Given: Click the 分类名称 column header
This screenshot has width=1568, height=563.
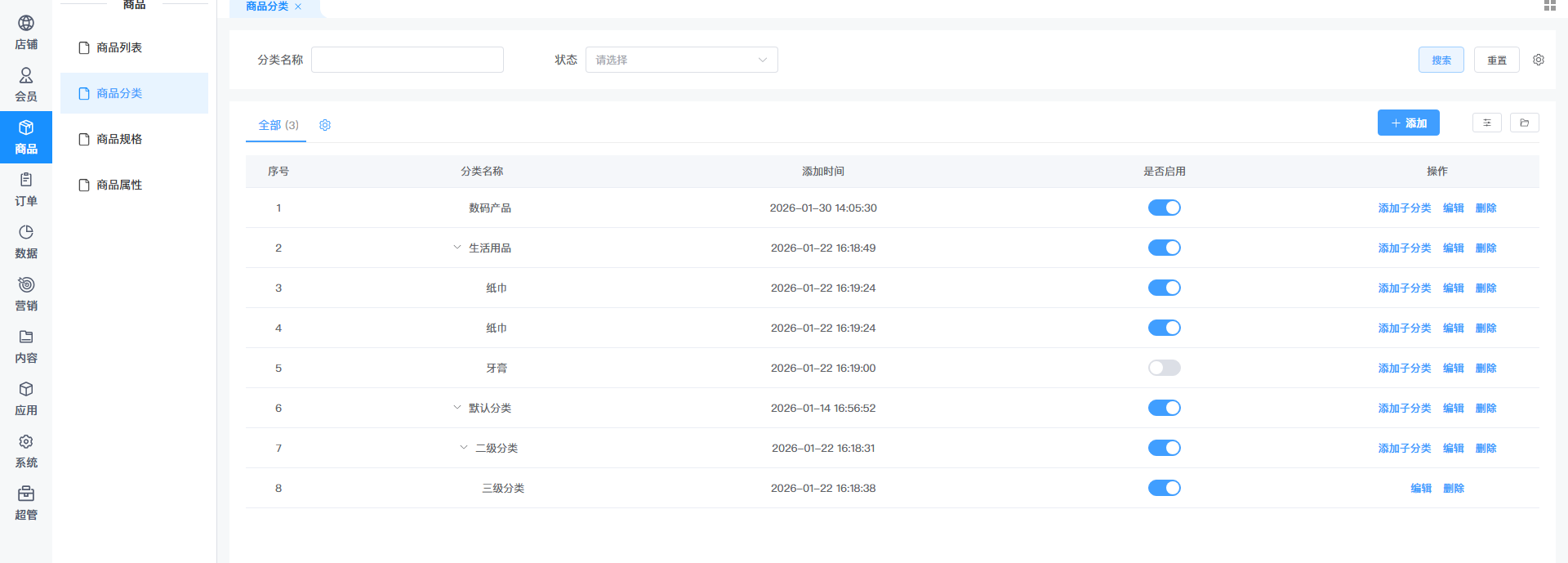Looking at the screenshot, I should coord(482,171).
